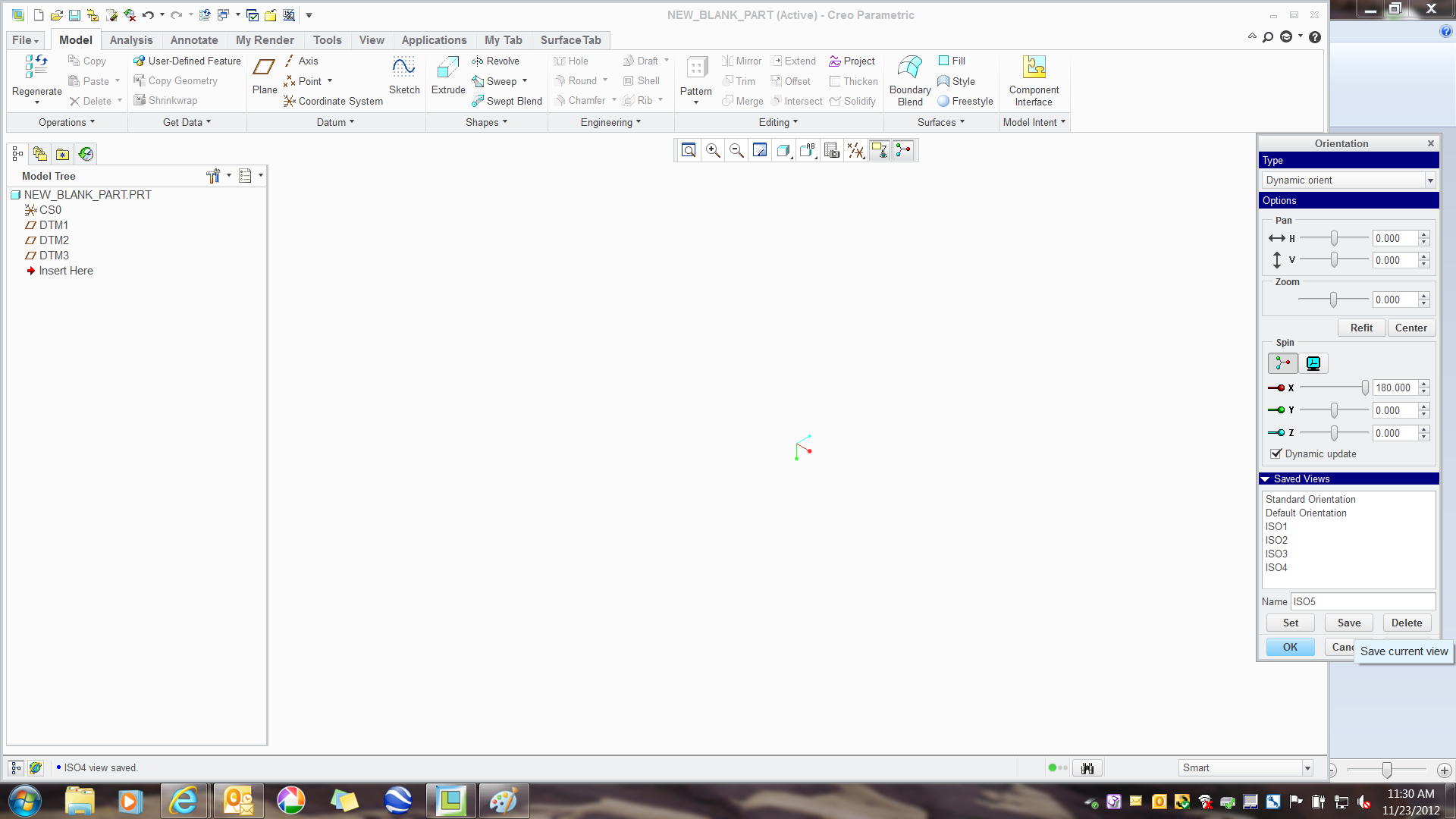Toggle the Dynamic update checkbox
The image size is (1456, 819).
(x=1276, y=453)
